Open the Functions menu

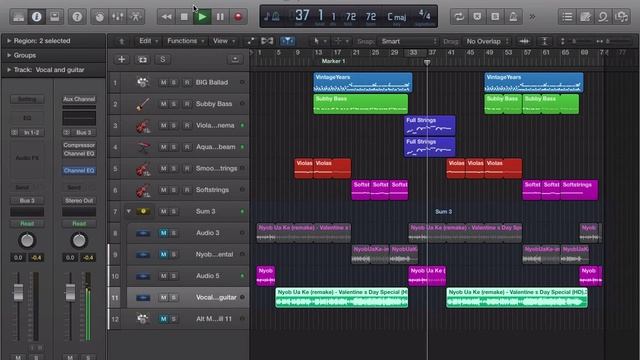coord(185,41)
